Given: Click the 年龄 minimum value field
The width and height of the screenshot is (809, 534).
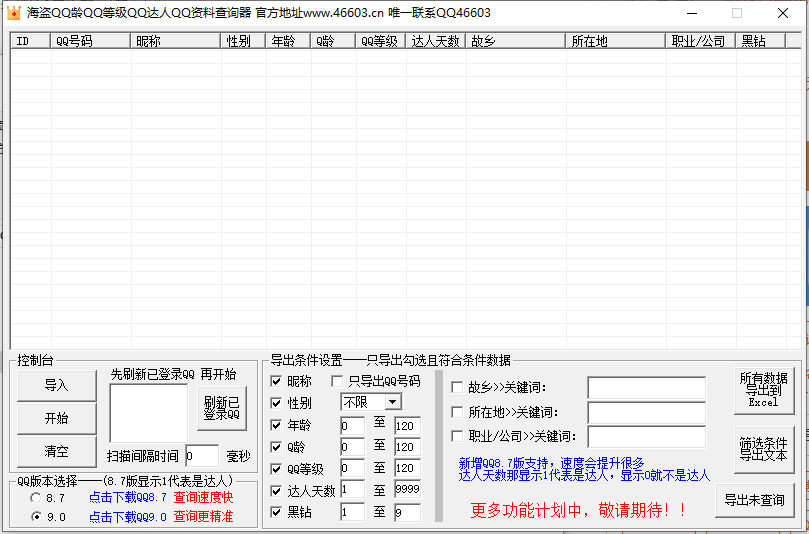Looking at the screenshot, I should 352,426.
